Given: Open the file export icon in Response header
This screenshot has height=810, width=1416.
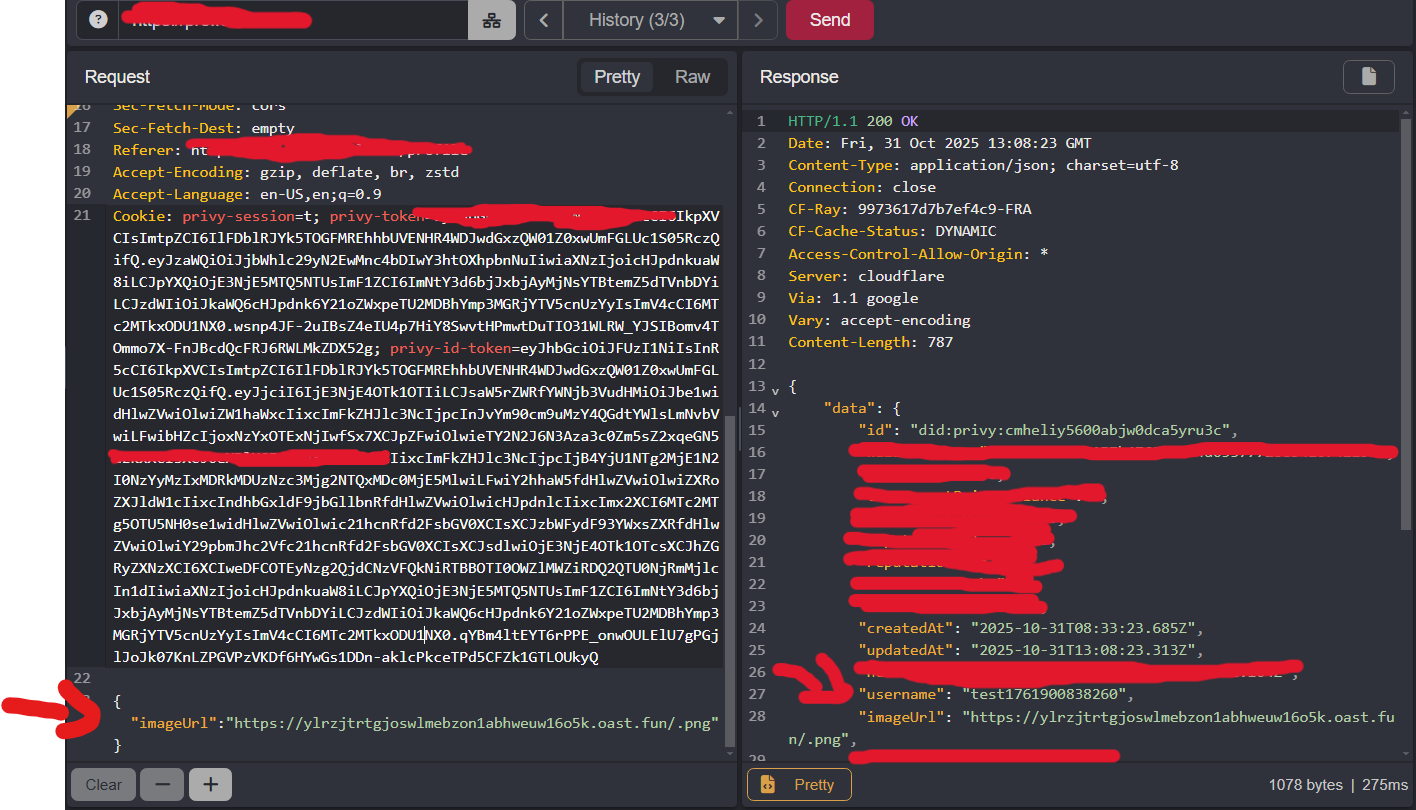Looking at the screenshot, I should tap(1368, 76).
